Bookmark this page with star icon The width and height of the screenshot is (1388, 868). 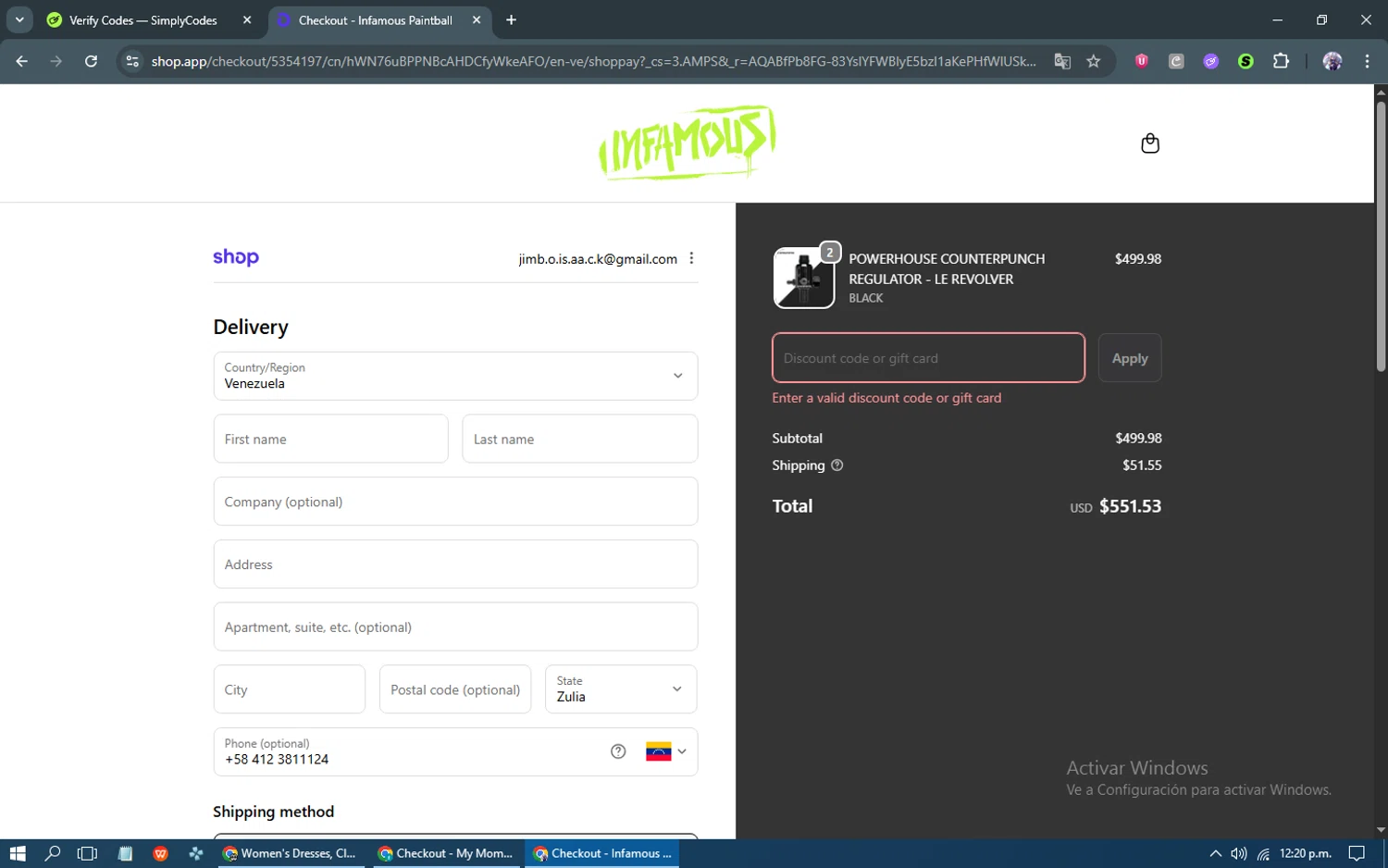point(1094,61)
